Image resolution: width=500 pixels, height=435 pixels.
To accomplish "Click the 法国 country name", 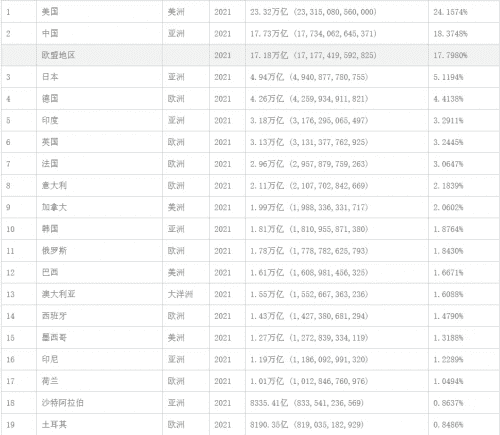I will [x=50, y=164].
